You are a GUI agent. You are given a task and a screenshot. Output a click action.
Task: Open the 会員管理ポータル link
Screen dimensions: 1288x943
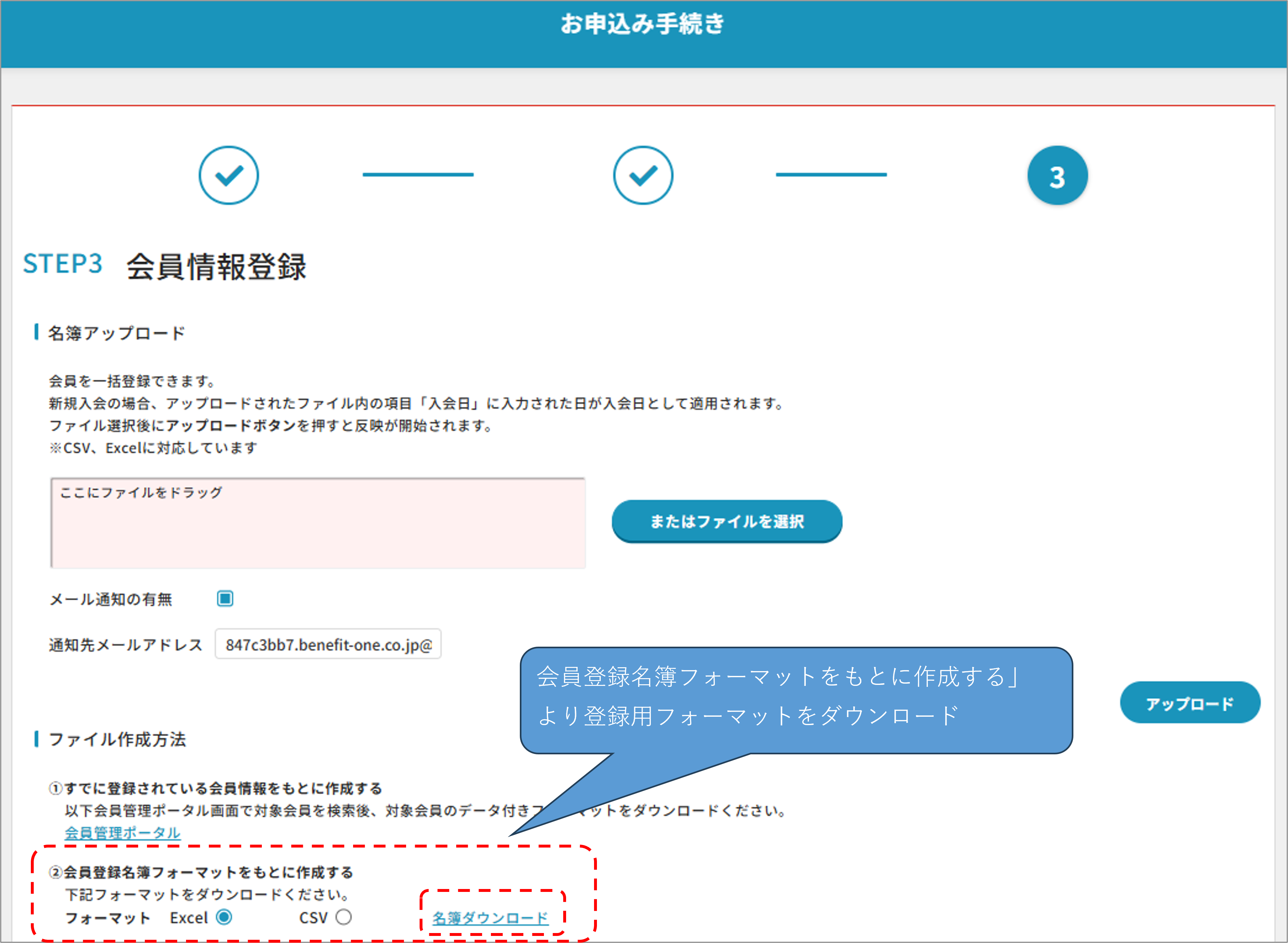(x=122, y=833)
